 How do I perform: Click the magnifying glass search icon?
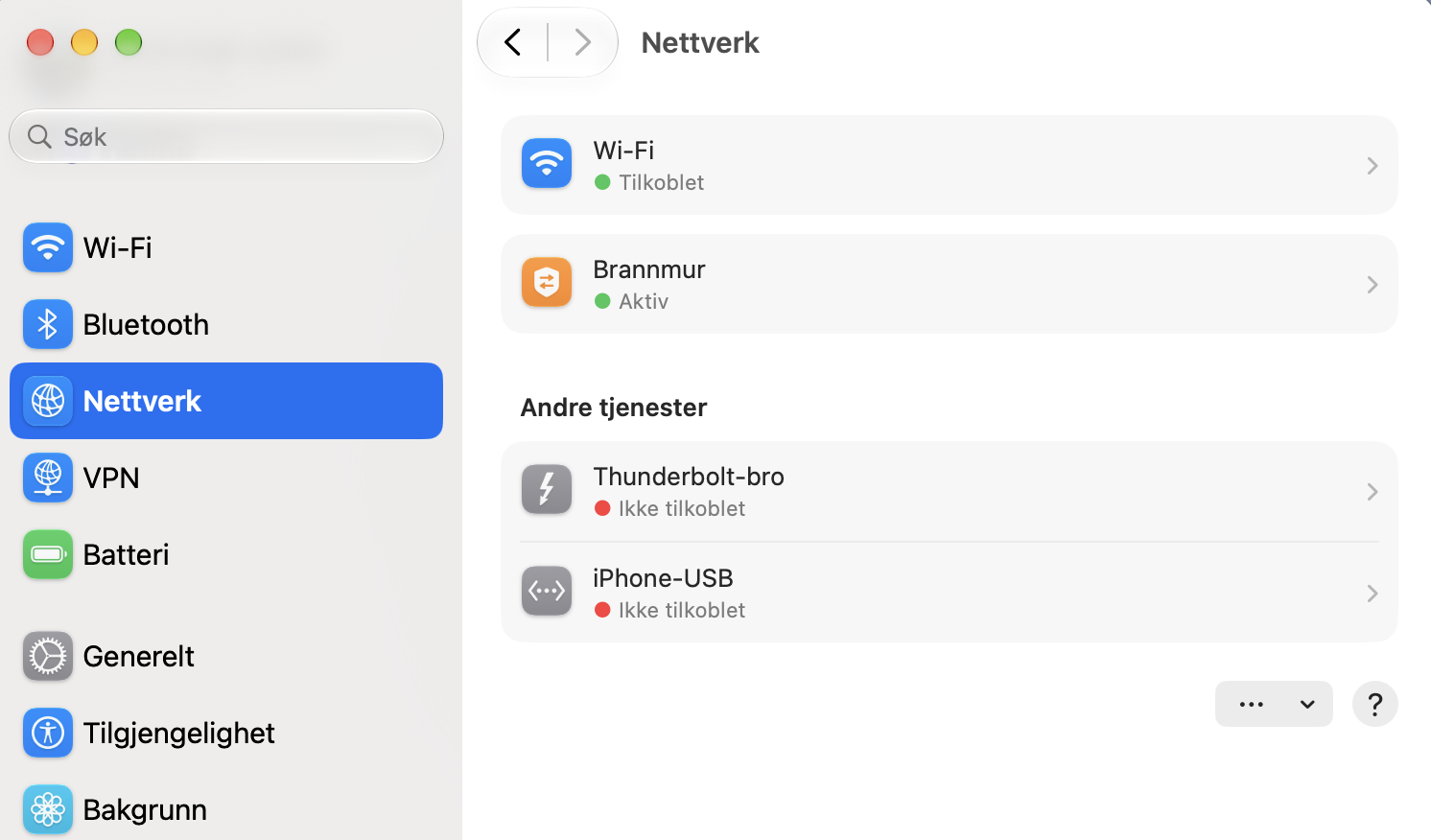pyautogui.click(x=39, y=136)
